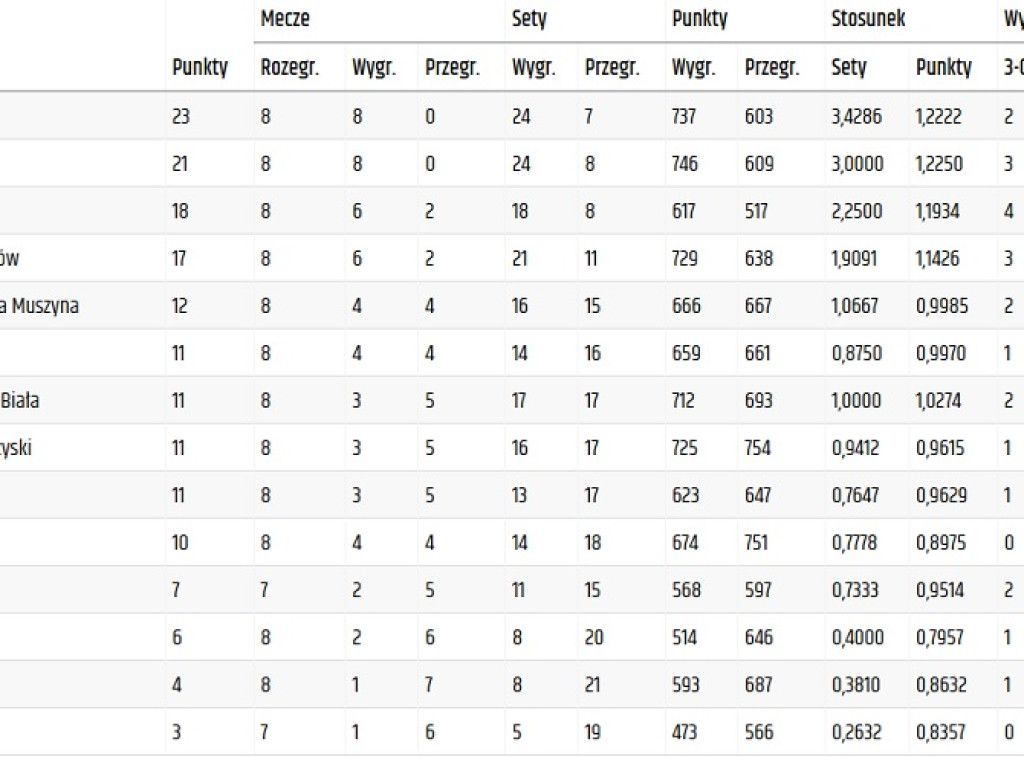Click the Wygr. header under Mecze
This screenshot has width=1024, height=768.
(x=374, y=67)
